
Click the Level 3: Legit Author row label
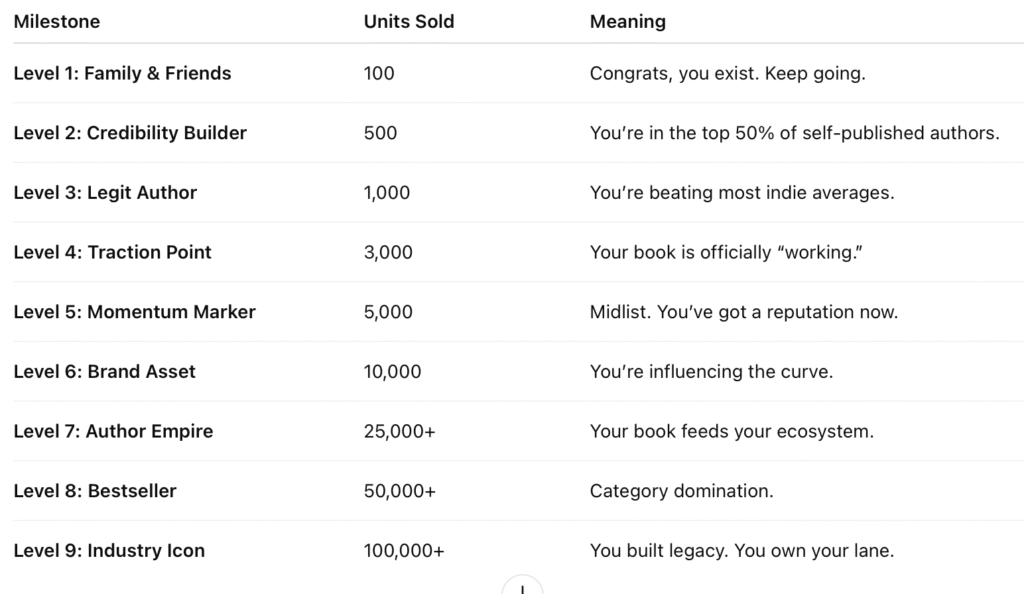click(x=105, y=193)
